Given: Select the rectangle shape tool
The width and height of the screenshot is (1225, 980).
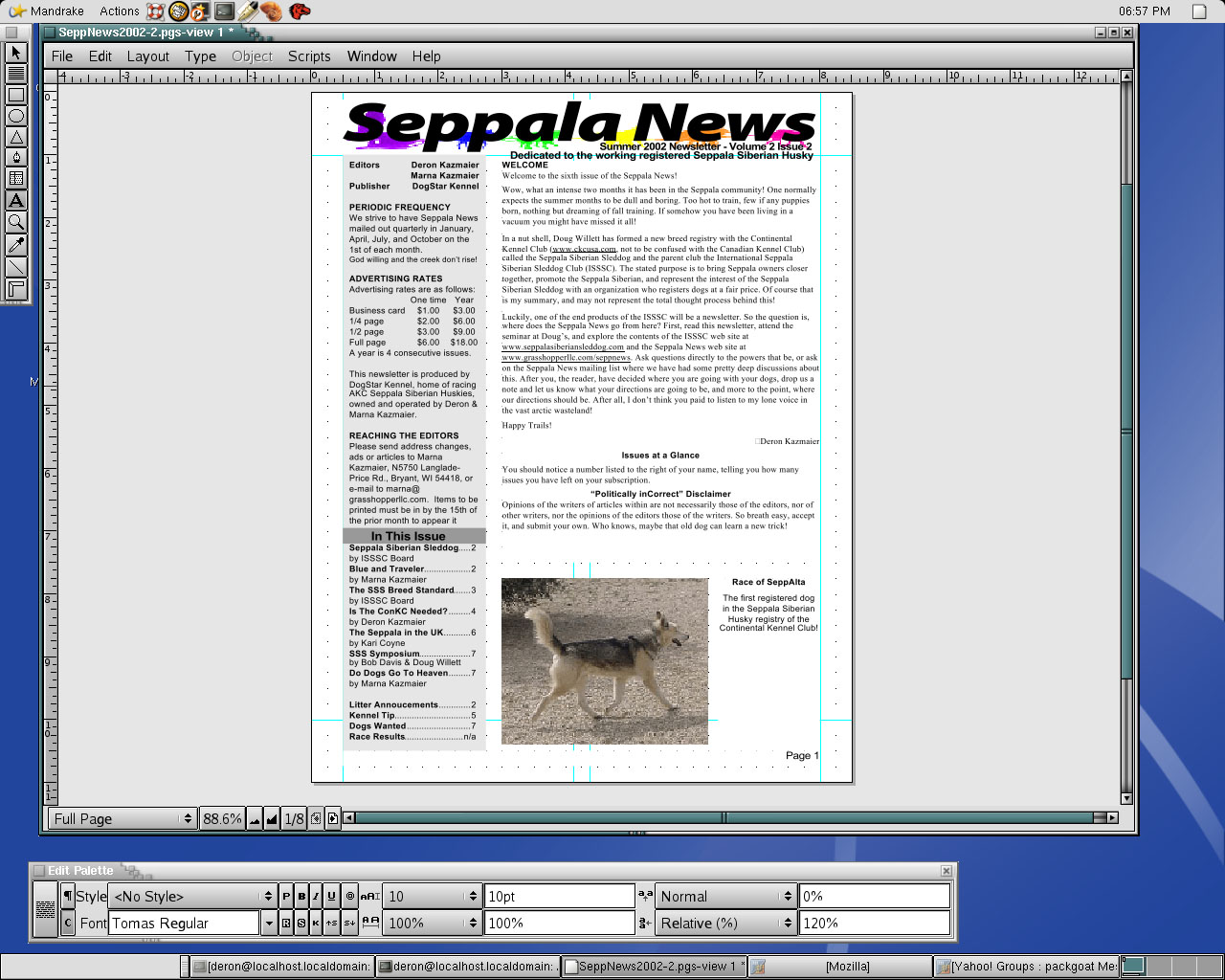Looking at the screenshot, I should pyautogui.click(x=16, y=95).
